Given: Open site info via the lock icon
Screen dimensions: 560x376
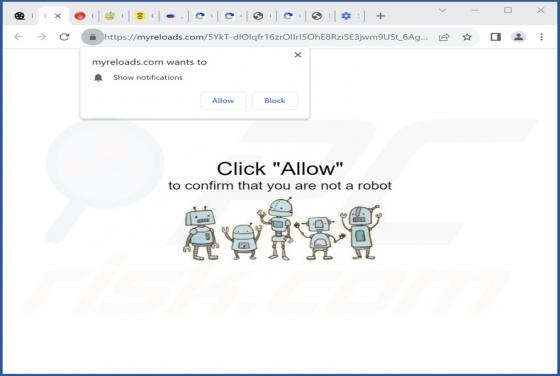Looking at the screenshot, I should (x=92, y=37).
